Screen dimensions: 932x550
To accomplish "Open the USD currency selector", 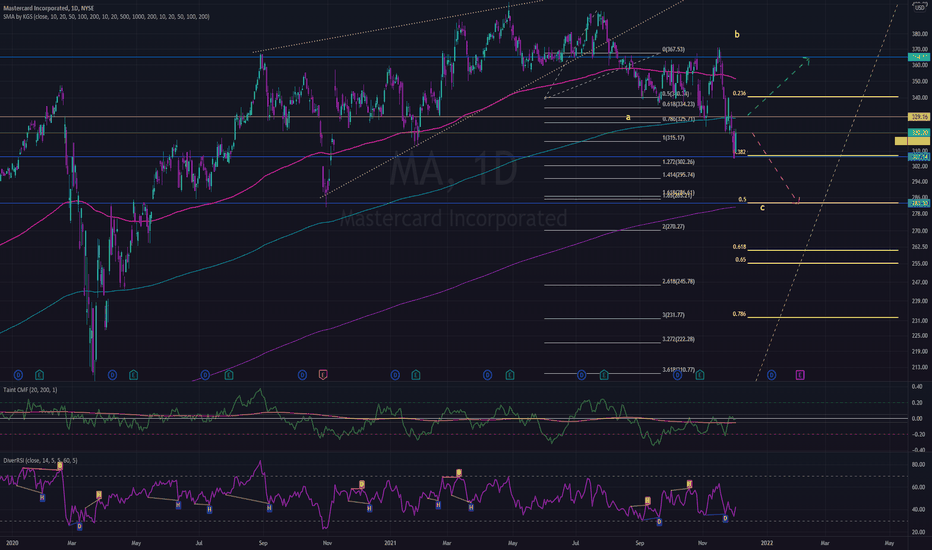I will coord(919,8).
